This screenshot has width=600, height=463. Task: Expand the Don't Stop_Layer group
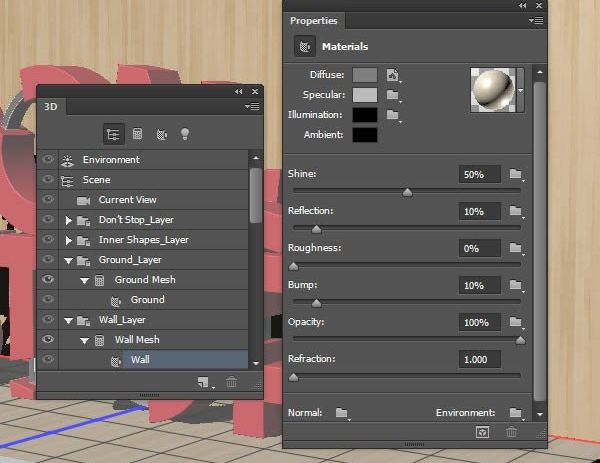click(x=68, y=220)
